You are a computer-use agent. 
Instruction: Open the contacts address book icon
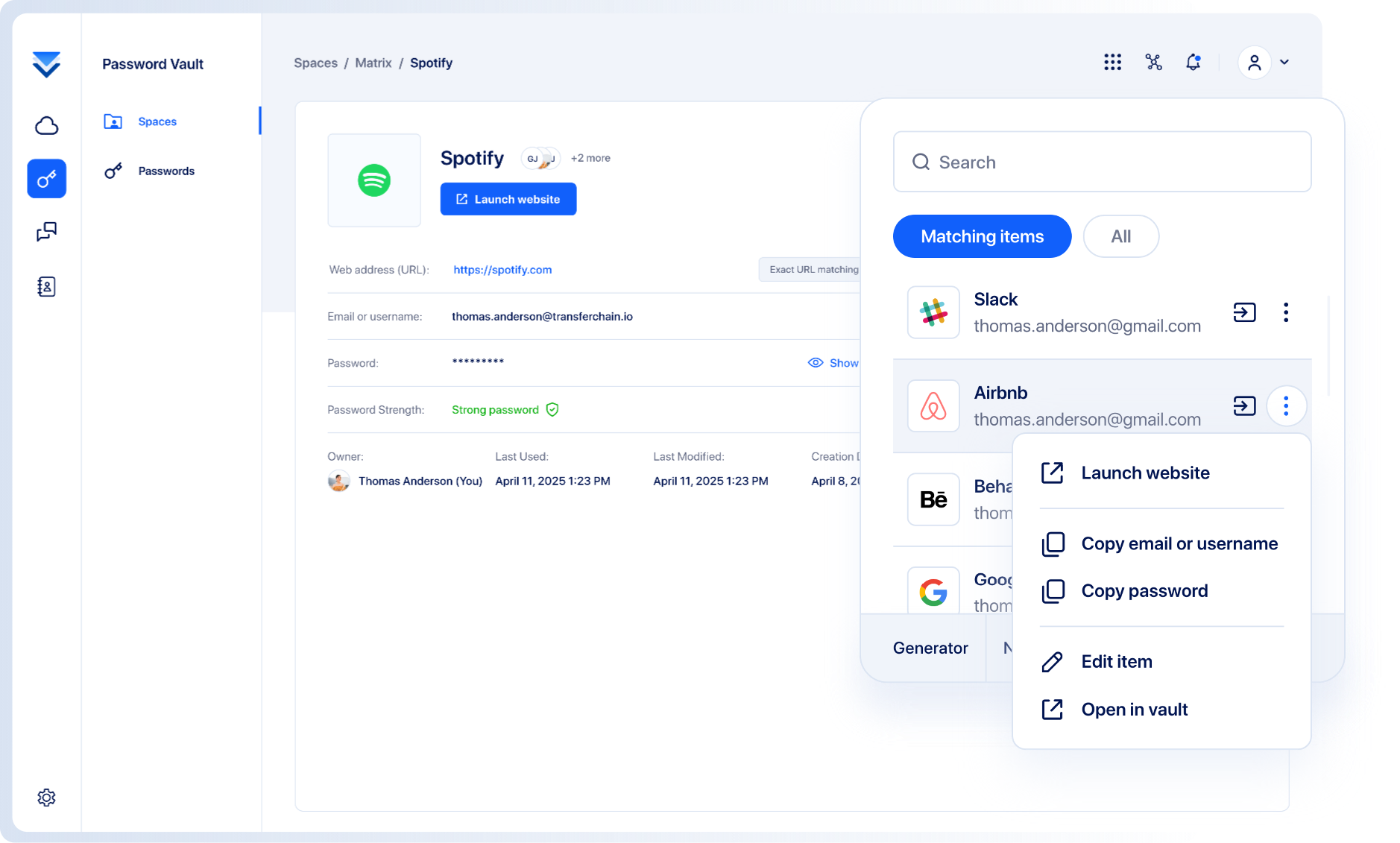click(x=46, y=286)
